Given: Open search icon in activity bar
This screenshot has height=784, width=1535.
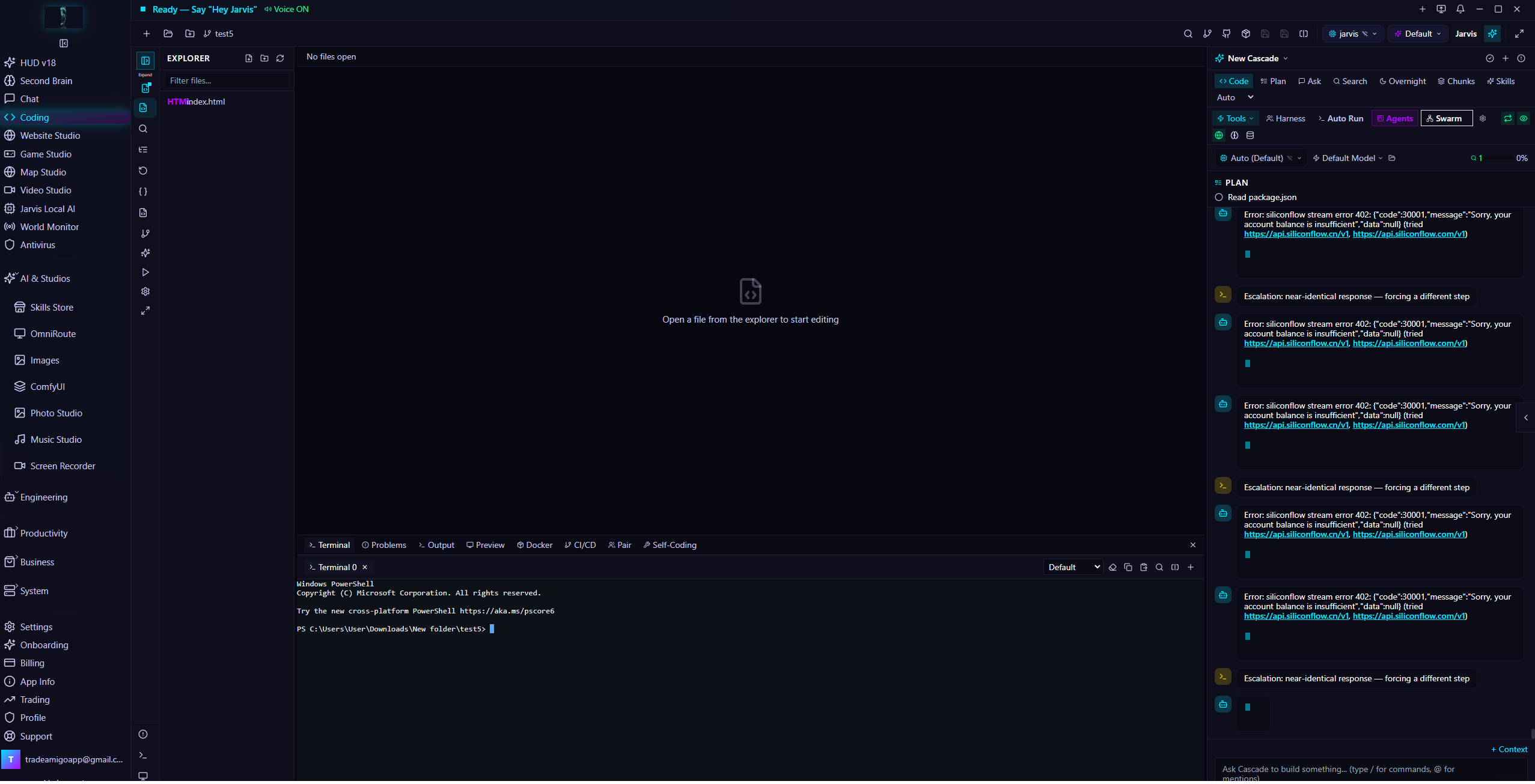Looking at the screenshot, I should [143, 129].
